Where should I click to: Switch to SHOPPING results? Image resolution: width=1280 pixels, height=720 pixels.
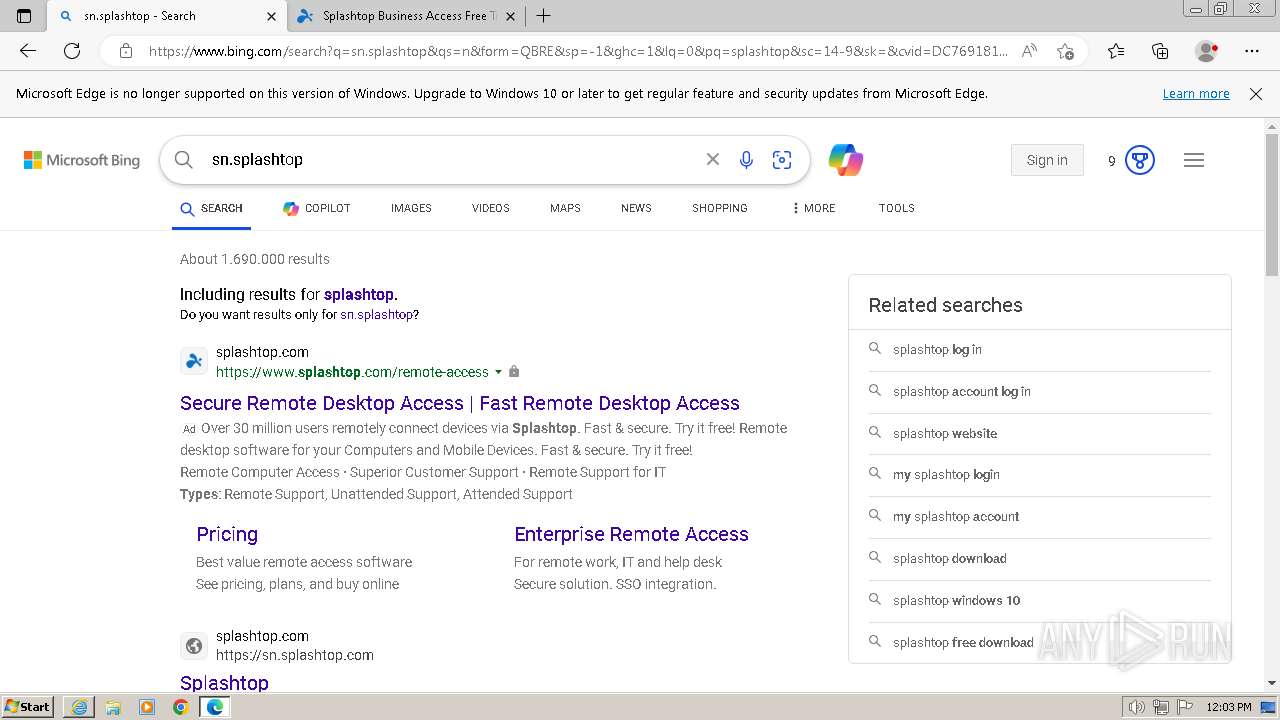720,208
